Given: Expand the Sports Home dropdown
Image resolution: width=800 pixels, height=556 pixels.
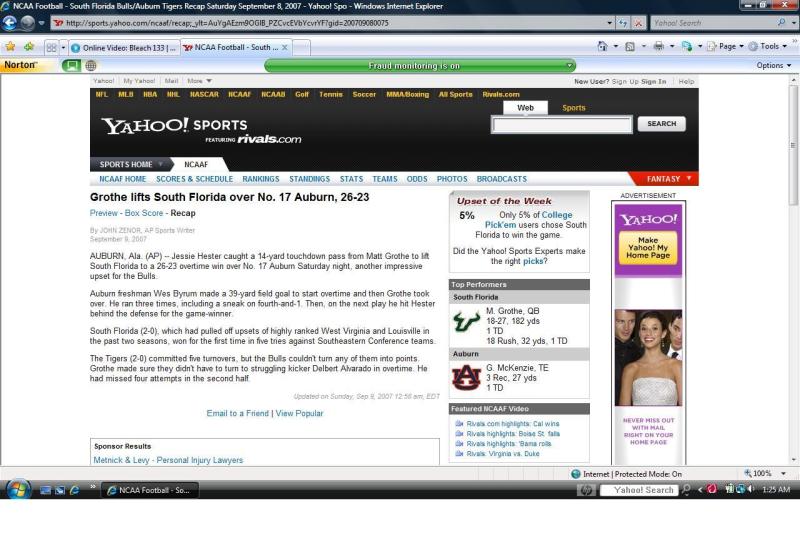Looking at the screenshot, I should [161, 164].
